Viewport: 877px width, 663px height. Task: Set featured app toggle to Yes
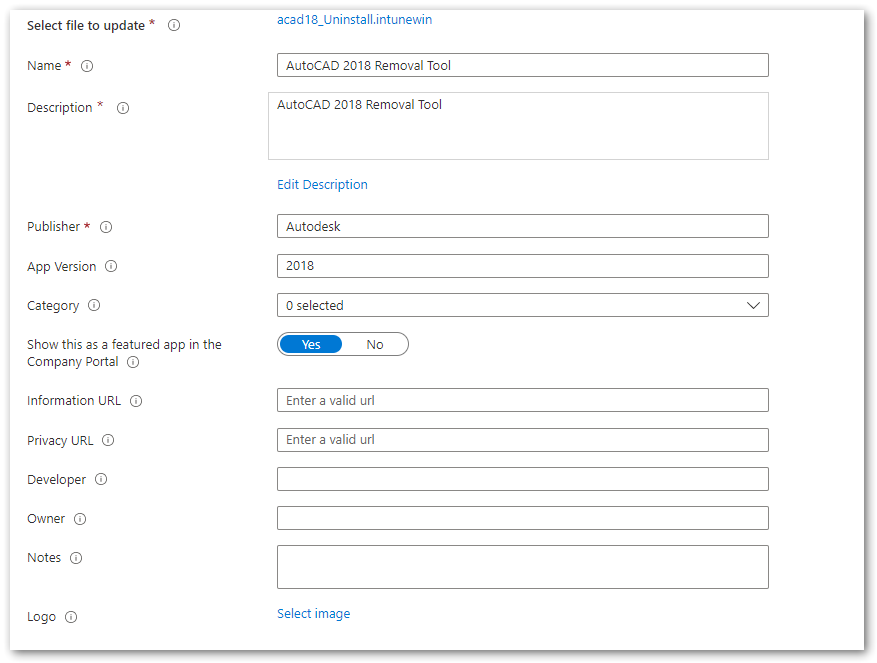click(311, 344)
